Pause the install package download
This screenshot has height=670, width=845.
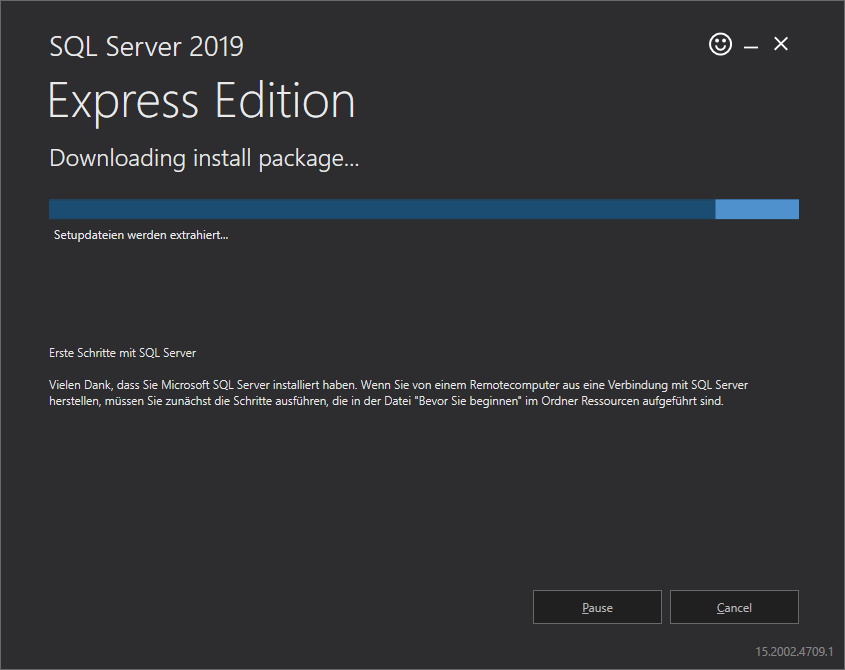click(x=597, y=607)
